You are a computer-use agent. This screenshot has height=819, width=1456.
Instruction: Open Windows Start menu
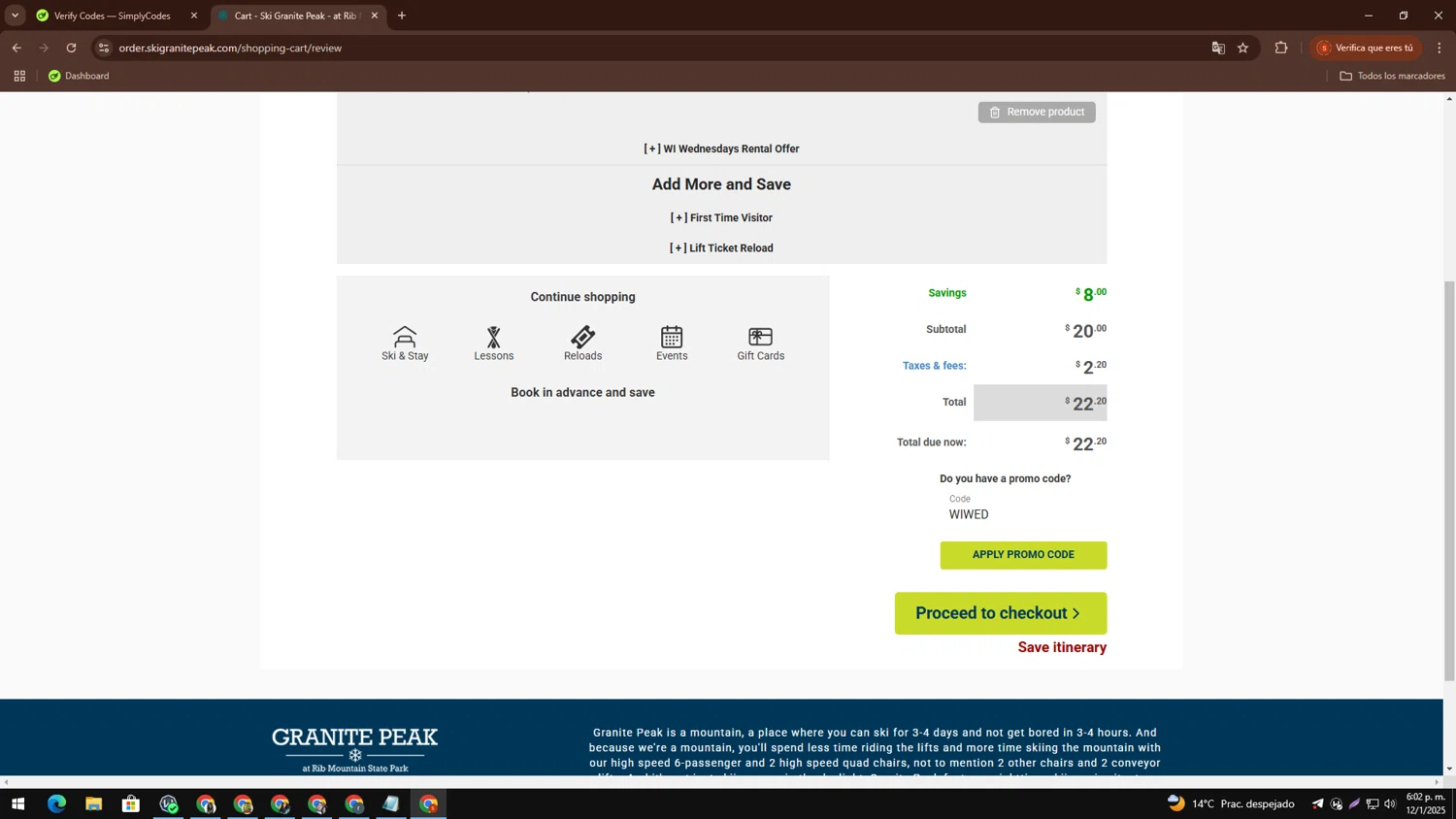[17, 804]
